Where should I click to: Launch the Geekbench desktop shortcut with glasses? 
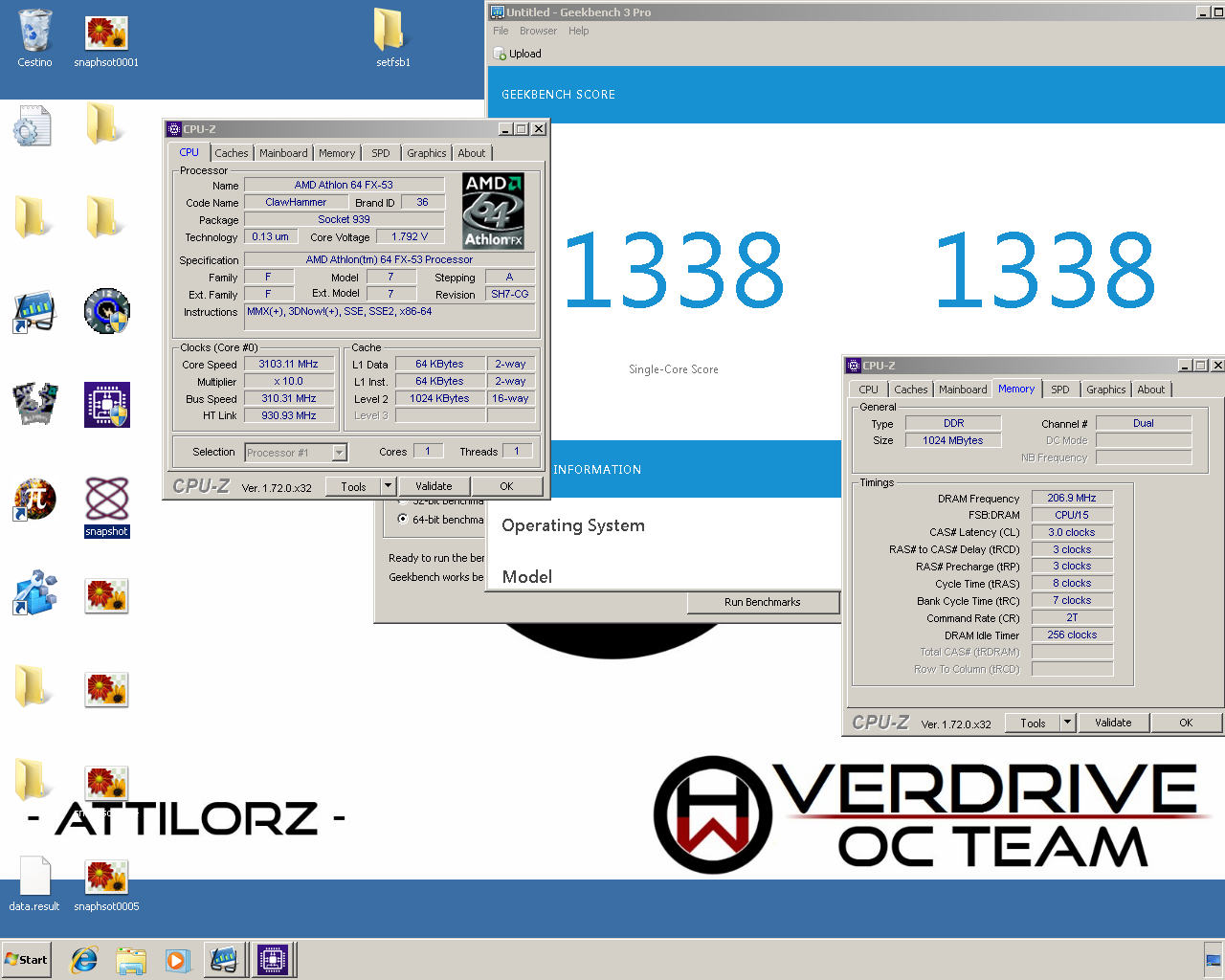coord(34,312)
